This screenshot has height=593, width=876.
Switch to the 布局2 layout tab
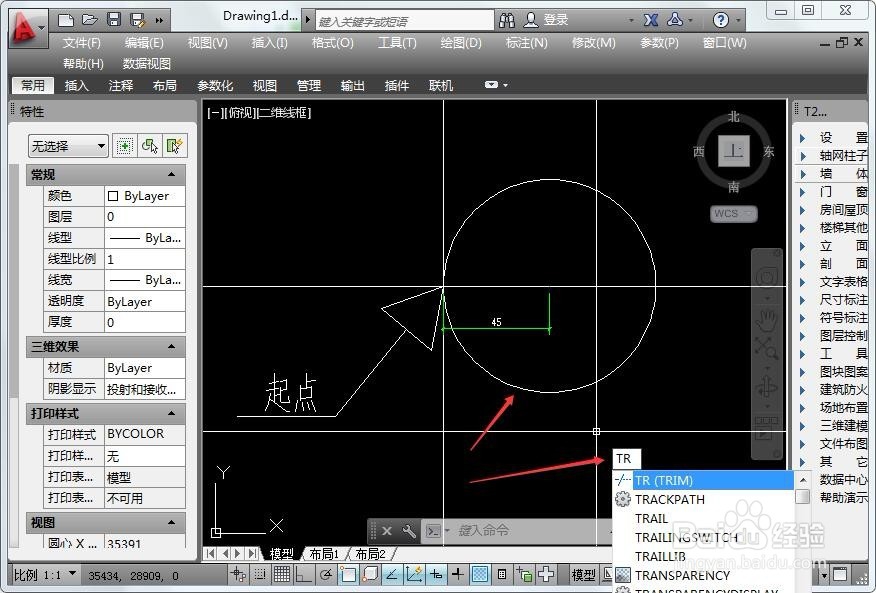pyautogui.click(x=370, y=554)
